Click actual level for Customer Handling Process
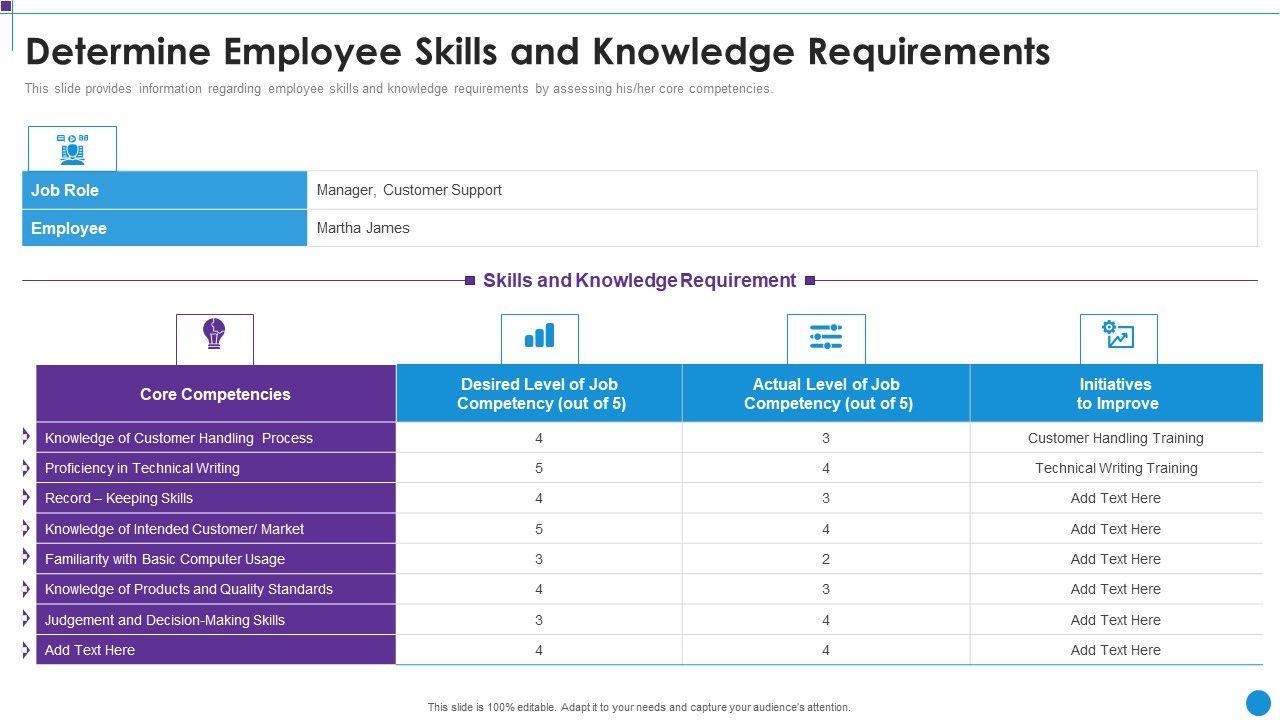Viewport: 1280px width, 720px height. click(826, 438)
